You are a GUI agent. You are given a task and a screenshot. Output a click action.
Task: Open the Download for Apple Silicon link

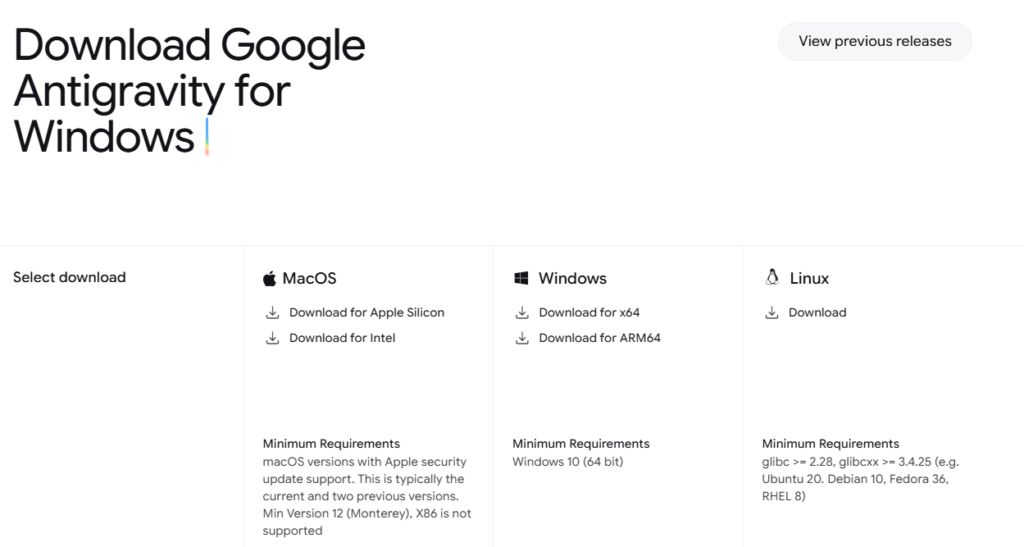tap(366, 313)
